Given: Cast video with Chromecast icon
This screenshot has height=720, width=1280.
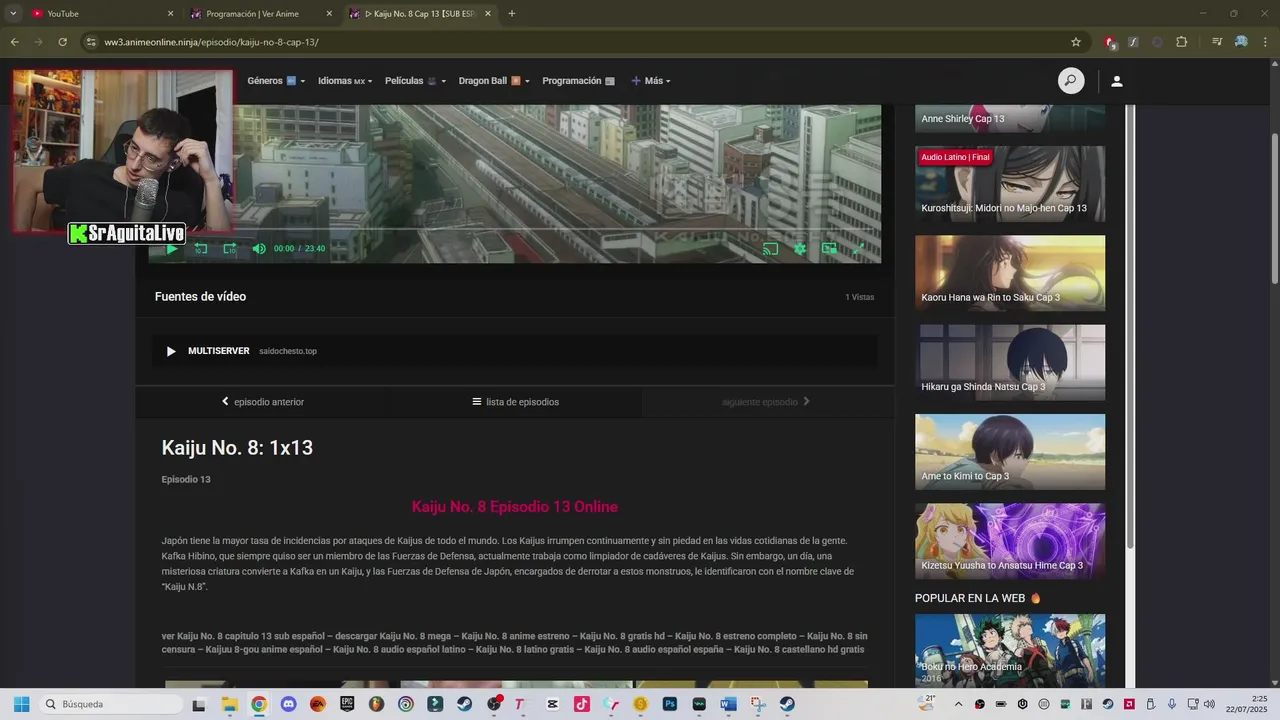Looking at the screenshot, I should (x=770, y=249).
